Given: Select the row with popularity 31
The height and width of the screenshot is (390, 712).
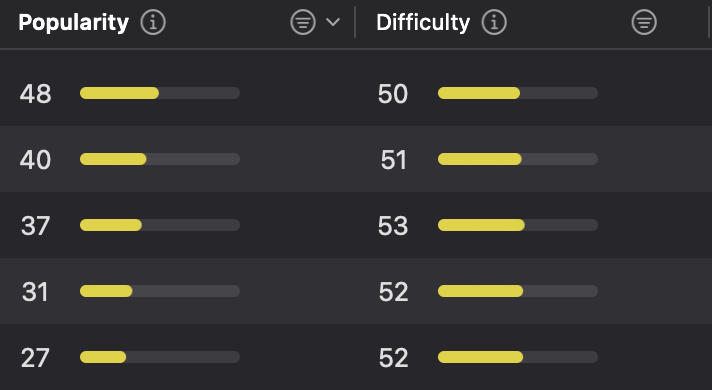Looking at the screenshot, I should pyautogui.click(x=356, y=291).
